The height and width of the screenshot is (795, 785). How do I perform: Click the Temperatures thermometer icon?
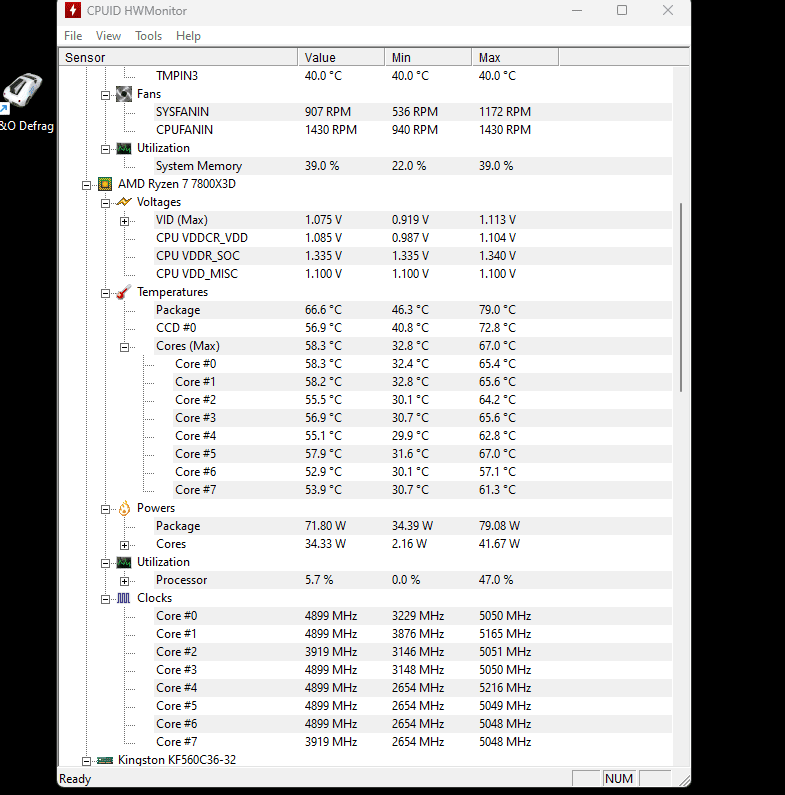[x=124, y=292]
